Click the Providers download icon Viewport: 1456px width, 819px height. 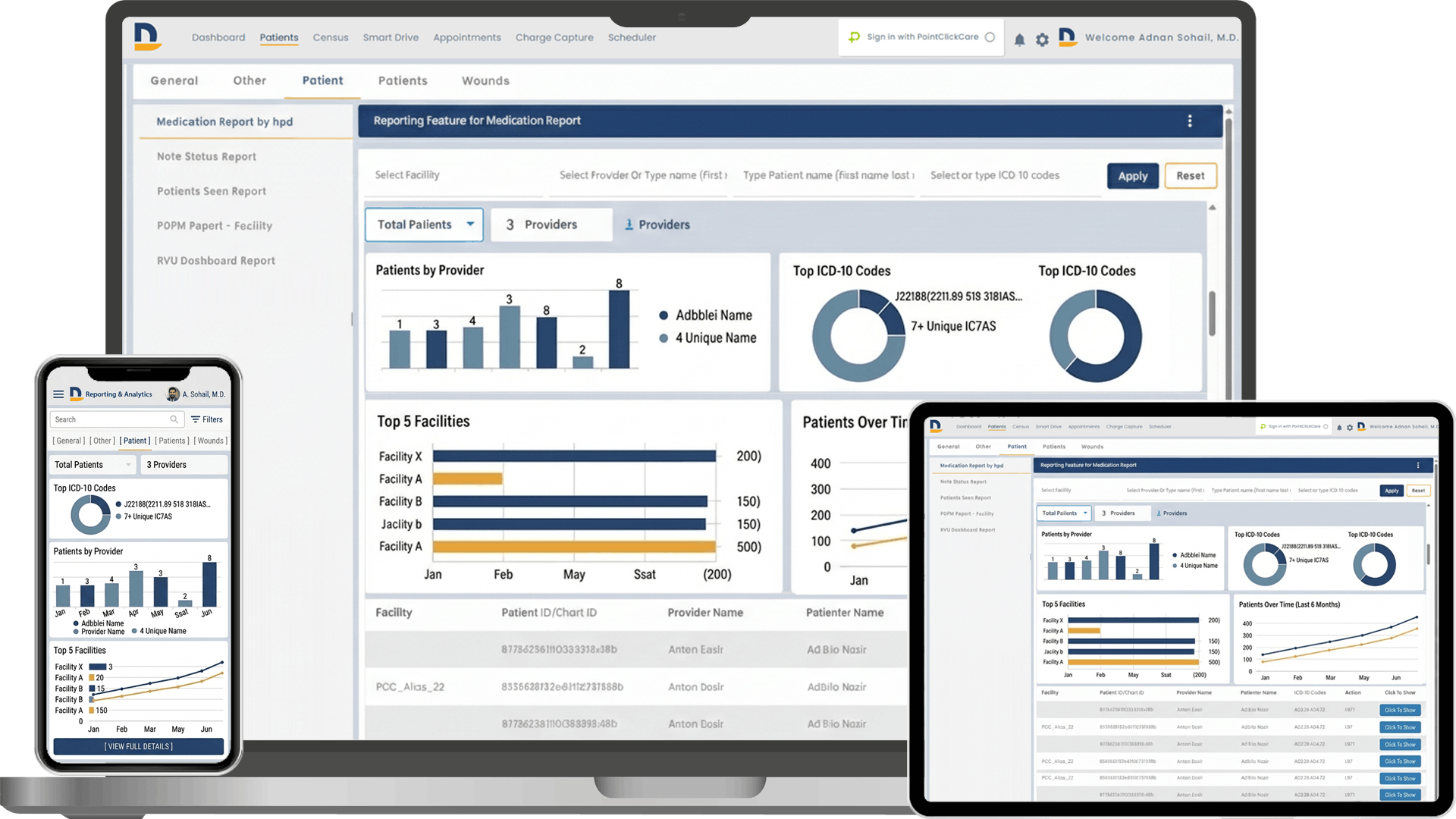pos(628,224)
